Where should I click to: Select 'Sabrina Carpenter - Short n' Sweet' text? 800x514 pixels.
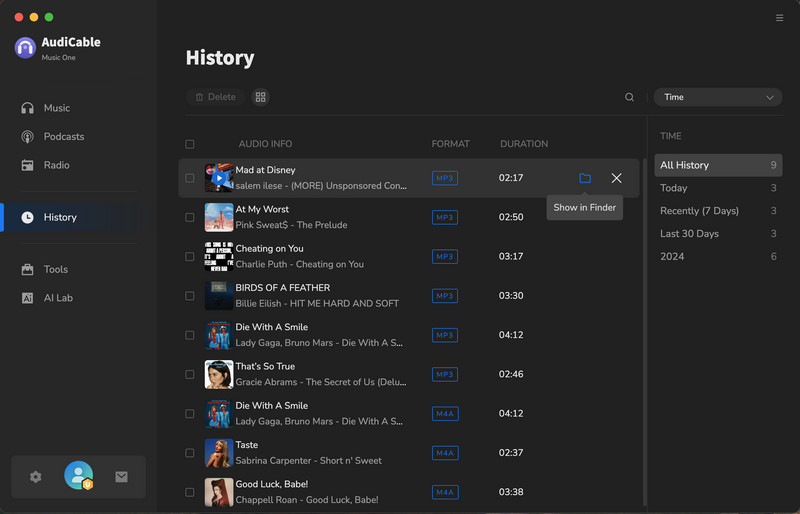[x=308, y=461]
